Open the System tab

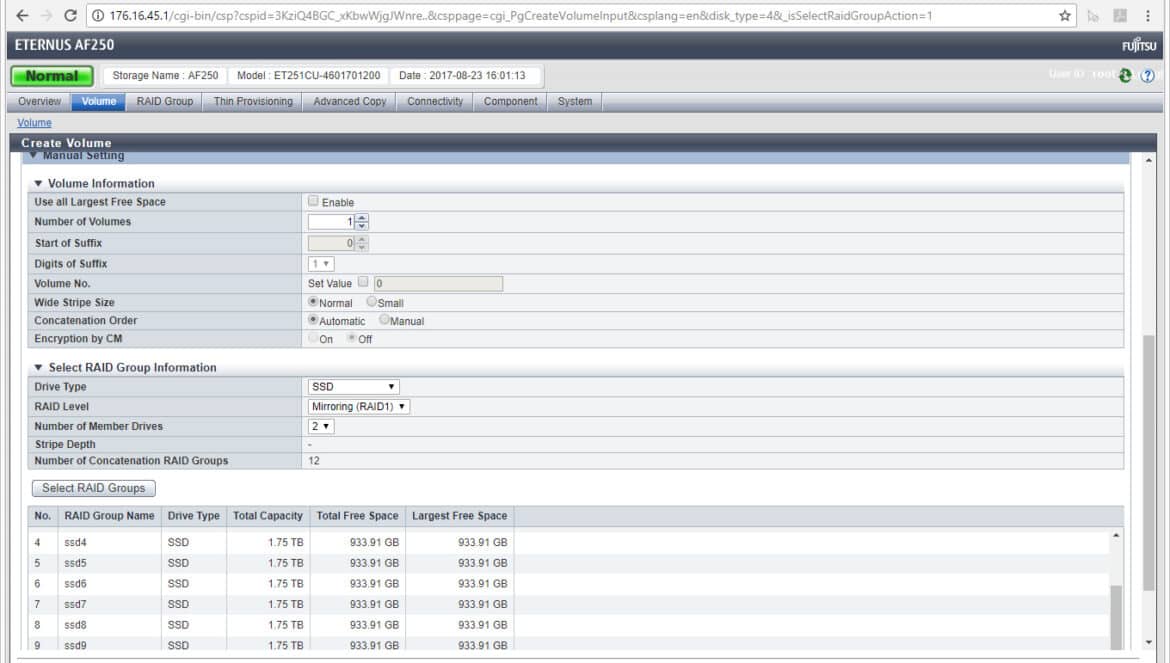click(x=575, y=101)
